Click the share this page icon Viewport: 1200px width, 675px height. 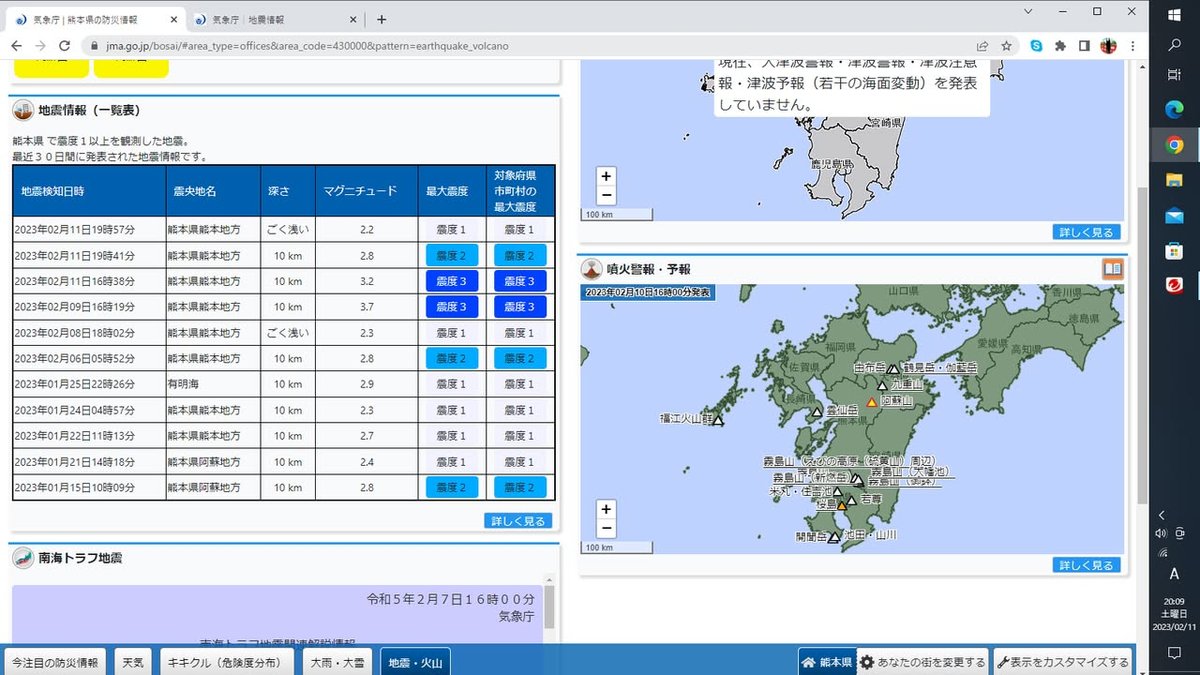[982, 46]
